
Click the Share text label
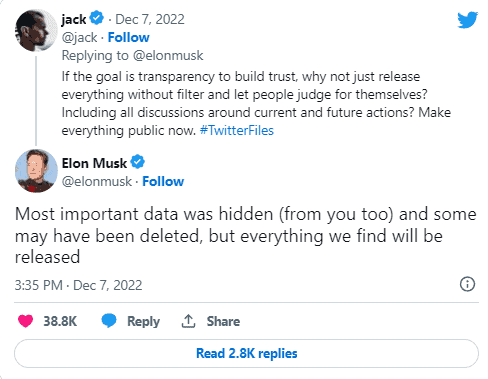[223, 321]
